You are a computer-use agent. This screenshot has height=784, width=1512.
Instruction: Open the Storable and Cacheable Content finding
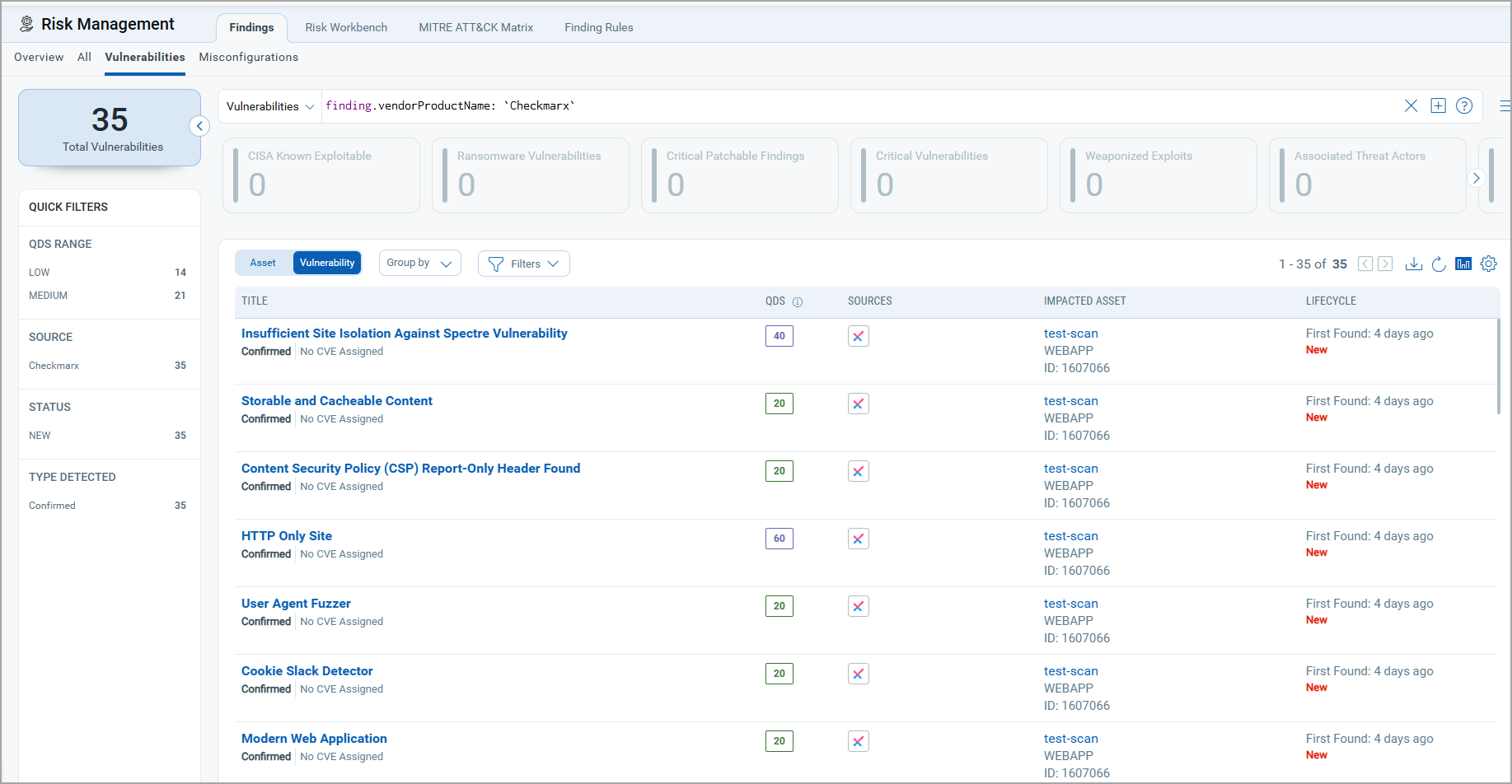click(336, 401)
